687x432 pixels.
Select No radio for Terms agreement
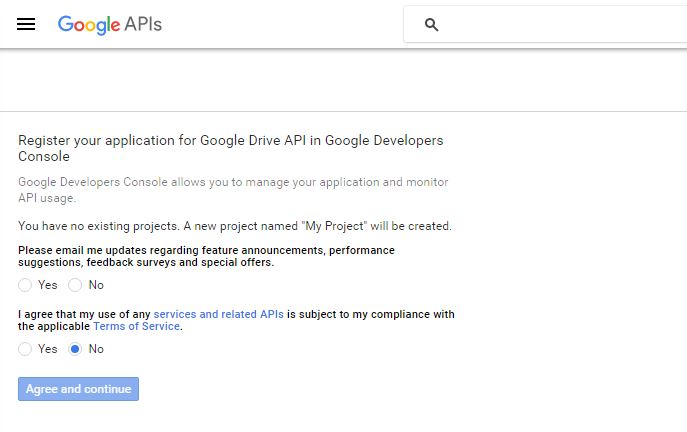(x=75, y=349)
